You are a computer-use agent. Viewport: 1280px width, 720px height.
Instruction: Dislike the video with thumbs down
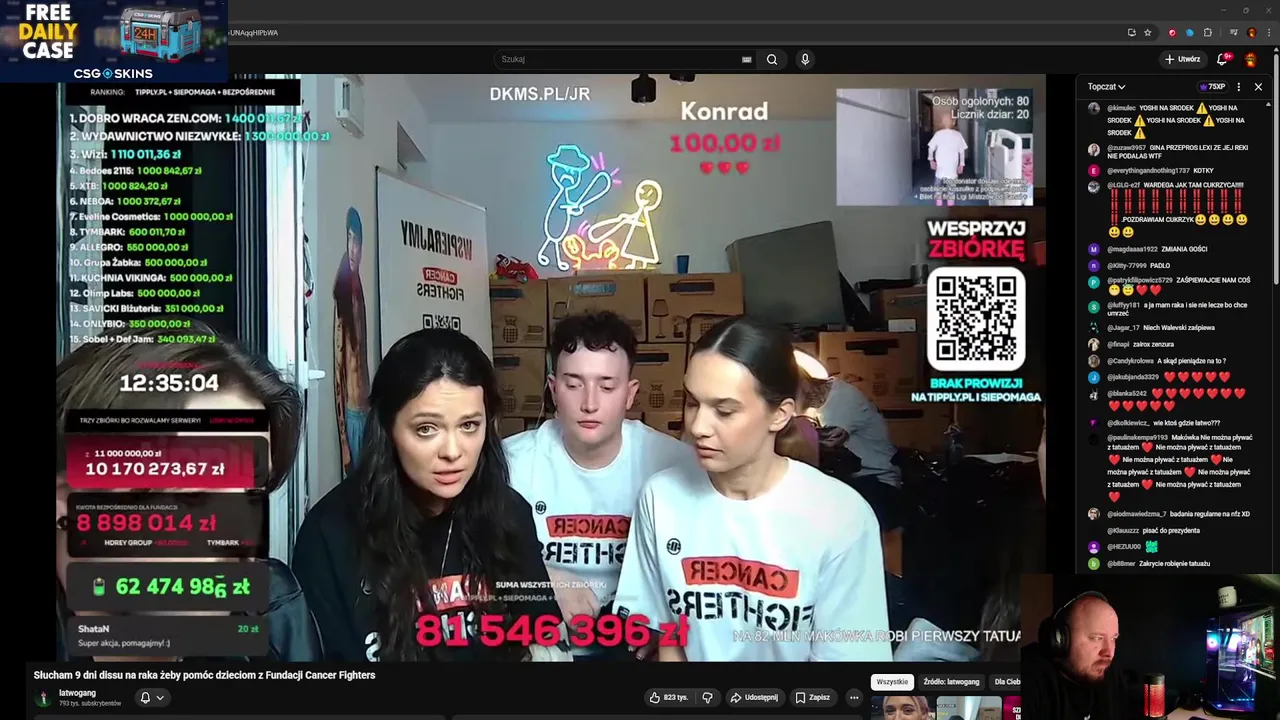pyautogui.click(x=707, y=697)
